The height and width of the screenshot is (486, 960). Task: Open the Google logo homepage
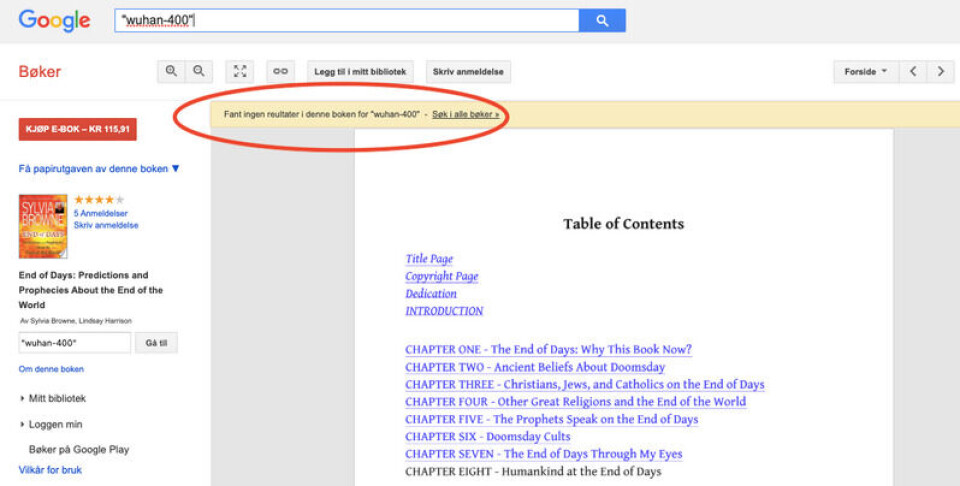[54, 20]
